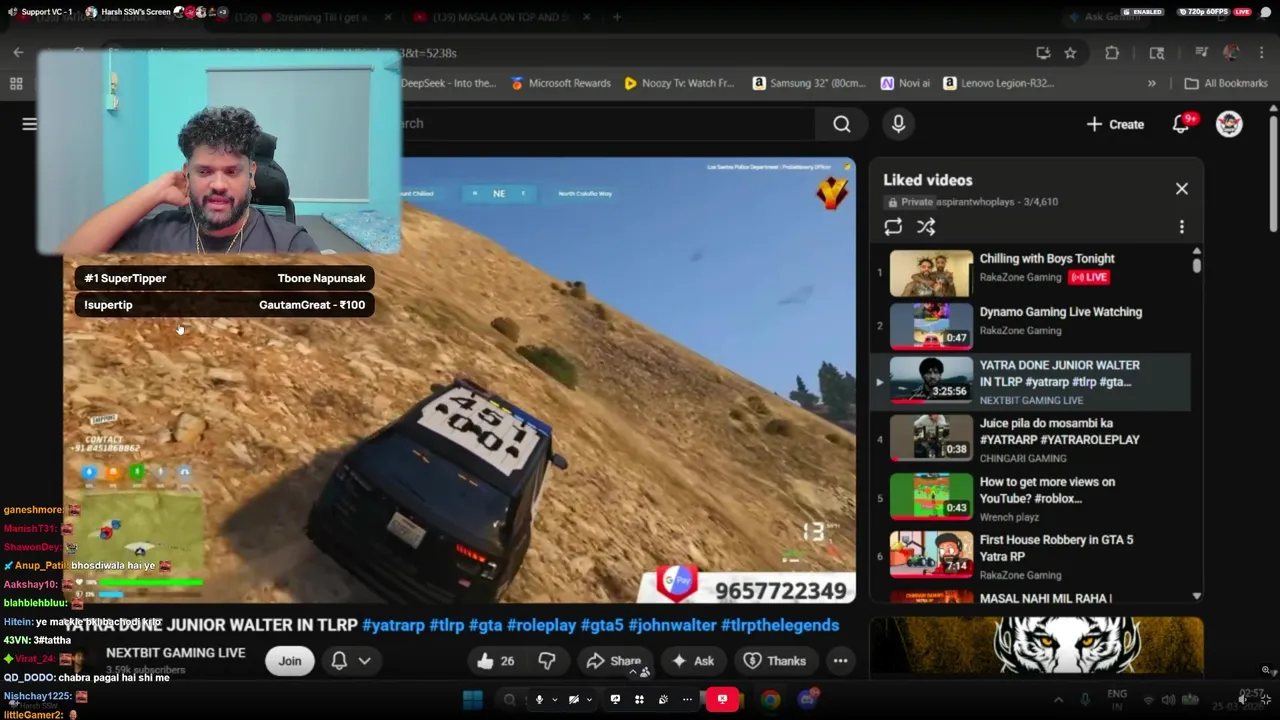Viewport: 1280px width, 720px height.
Task: Click the #yatrarp hashtag link
Action: click(393, 625)
